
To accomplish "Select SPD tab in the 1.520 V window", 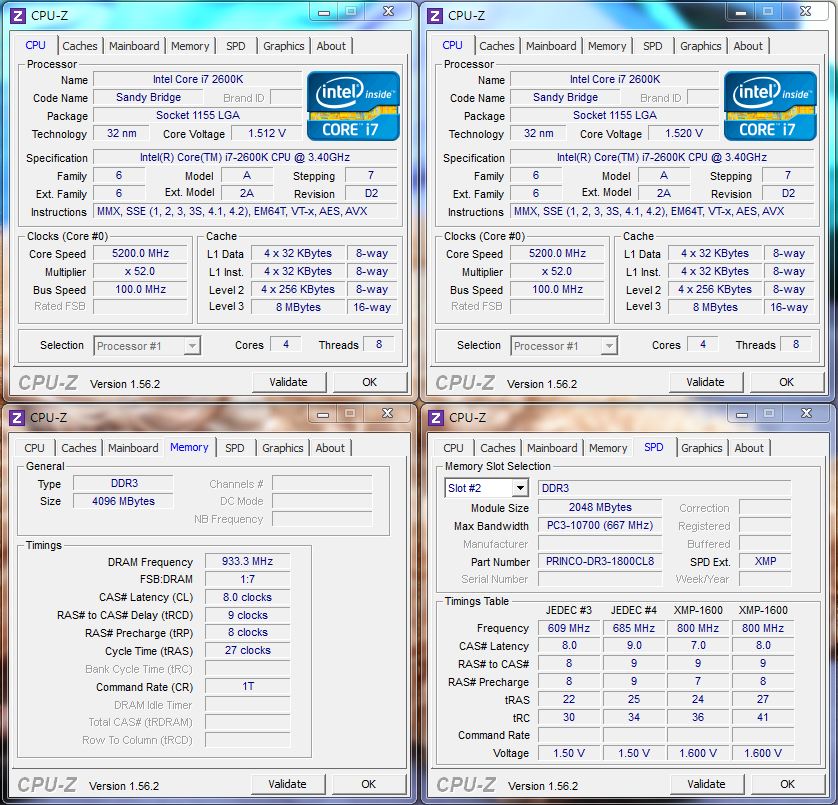I will point(653,46).
